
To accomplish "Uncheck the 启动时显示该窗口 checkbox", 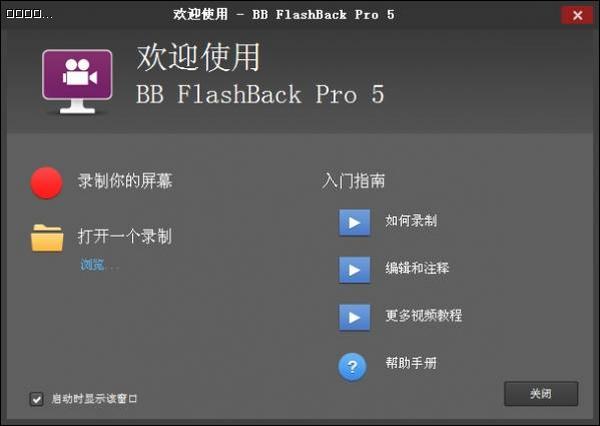I will [36, 399].
